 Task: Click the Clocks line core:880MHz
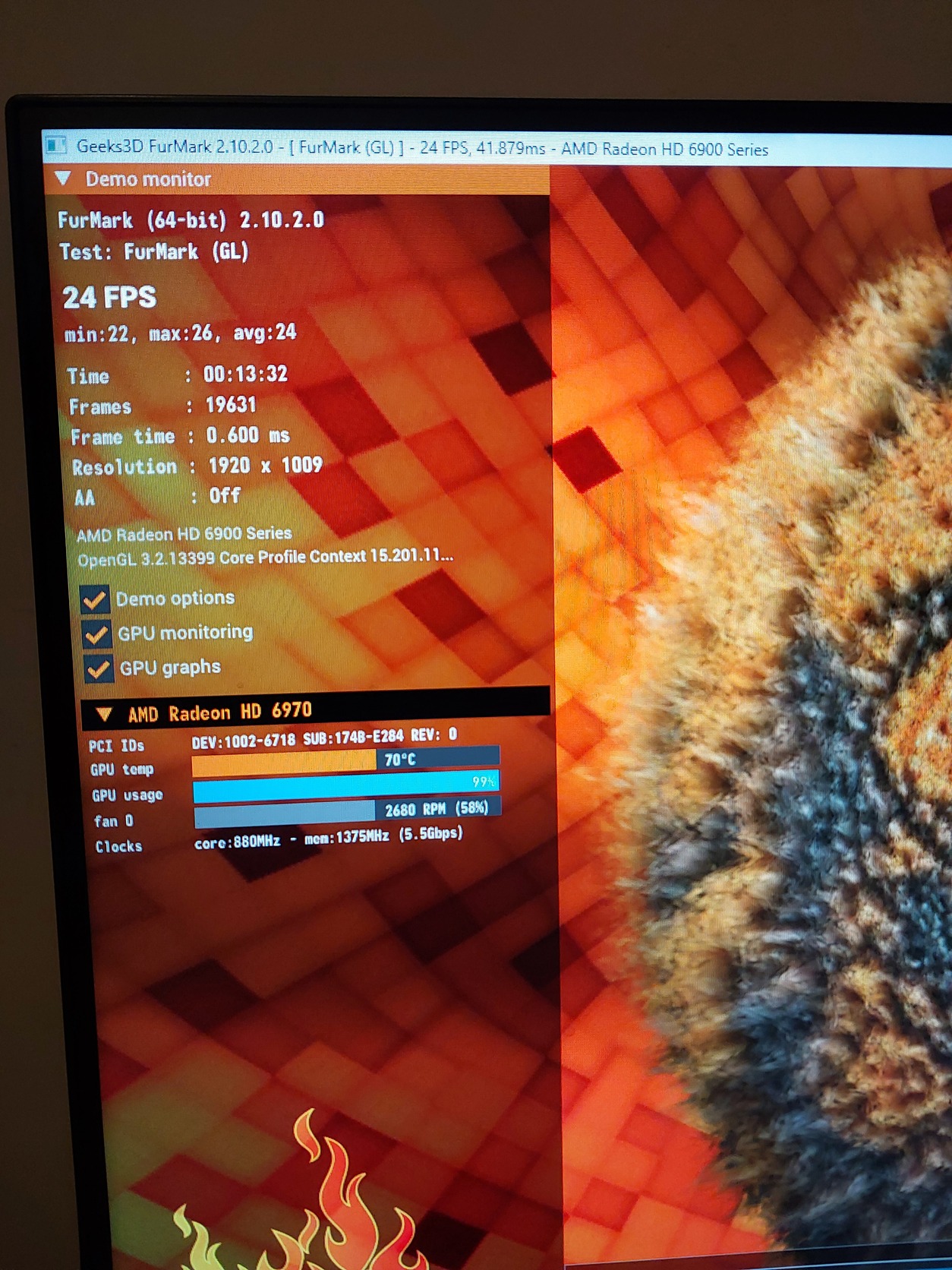point(328,838)
